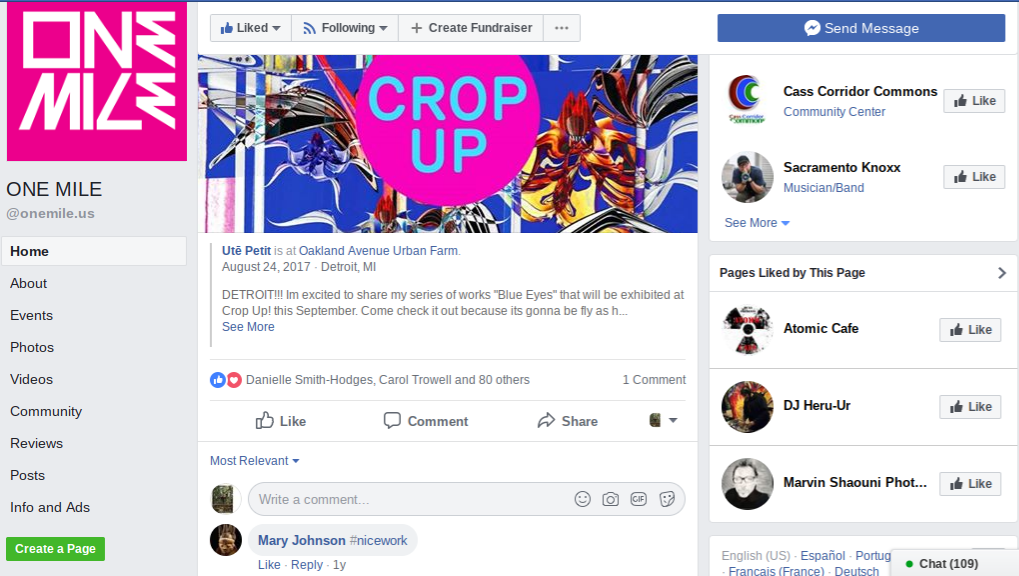Viewport: 1019px width, 576px height.
Task: Like the Atomic Cafe page
Action: 970,330
